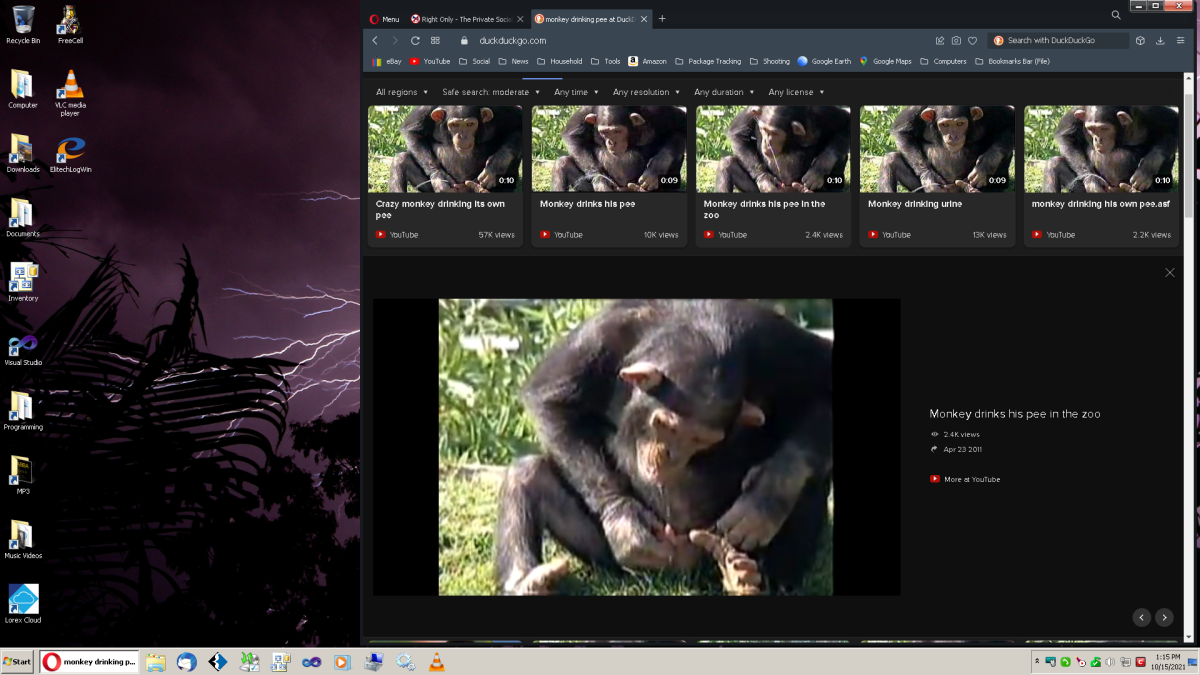1200x675 pixels.
Task: Open the Speed Dial start page grid
Action: tap(435, 41)
